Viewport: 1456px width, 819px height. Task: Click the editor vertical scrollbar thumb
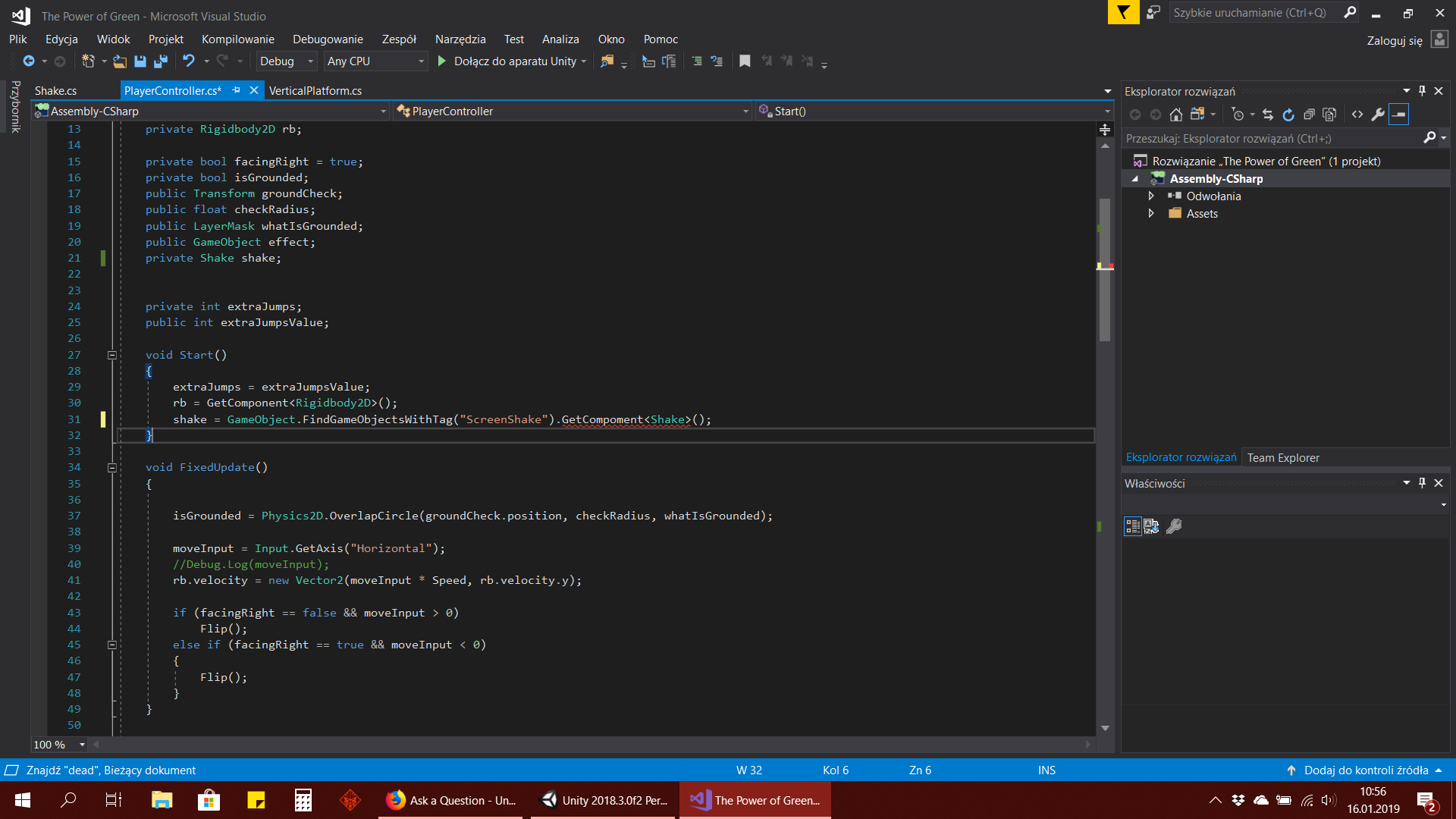[1105, 269]
